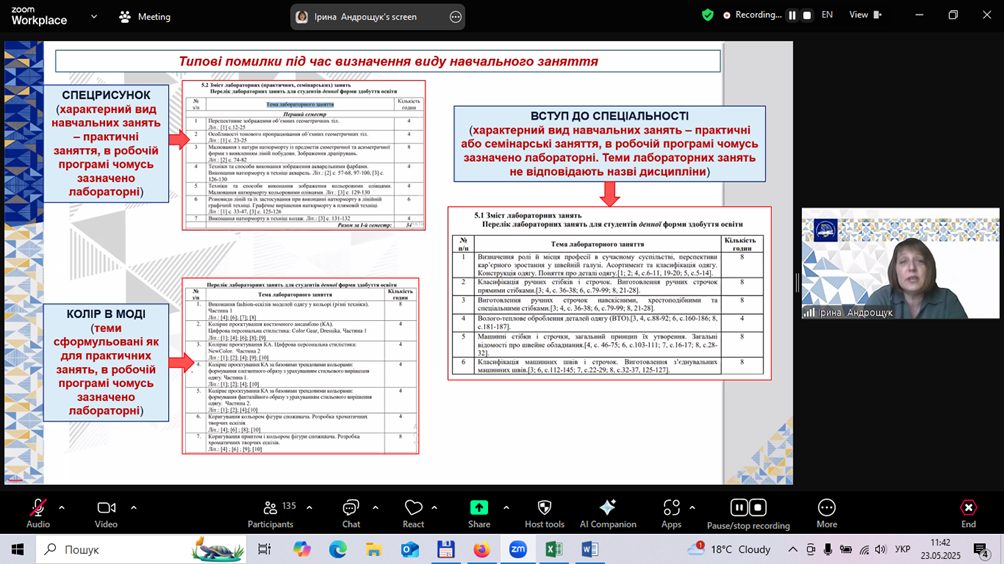Image resolution: width=1004 pixels, height=564 pixels.
Task: Open Task View from taskbar
Action: click(264, 549)
